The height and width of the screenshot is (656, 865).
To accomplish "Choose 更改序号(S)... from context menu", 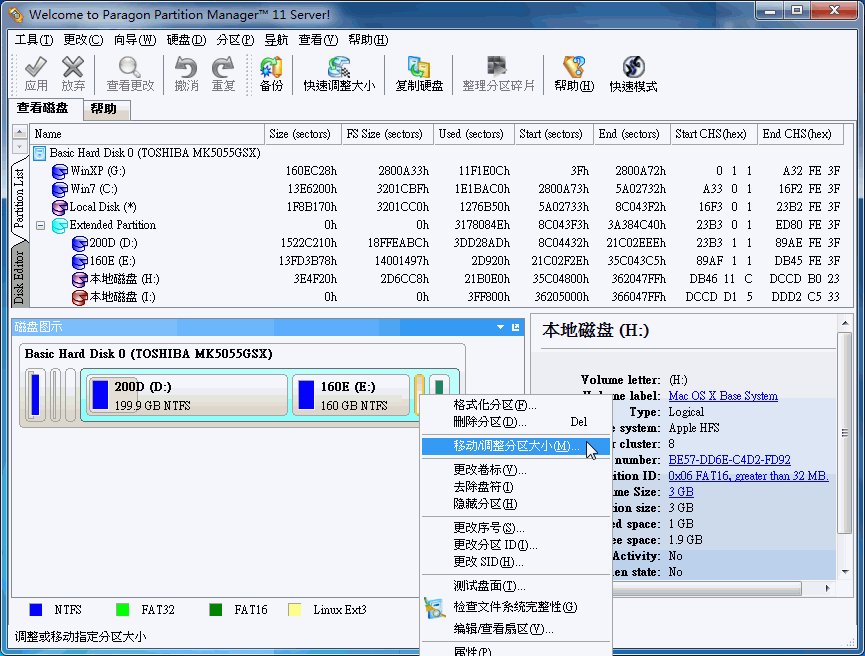I will tap(516, 528).
